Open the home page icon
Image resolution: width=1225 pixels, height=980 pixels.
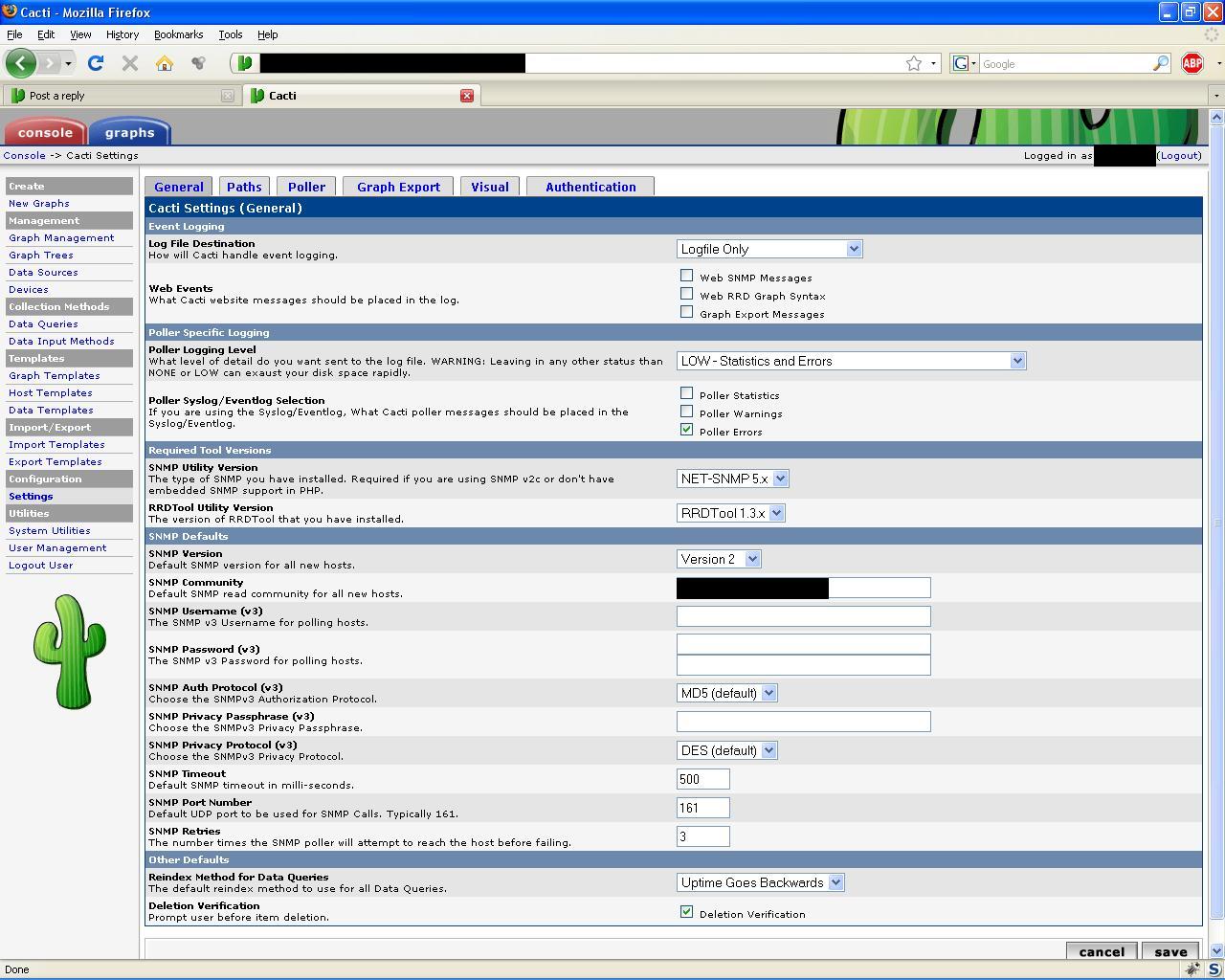(165, 63)
